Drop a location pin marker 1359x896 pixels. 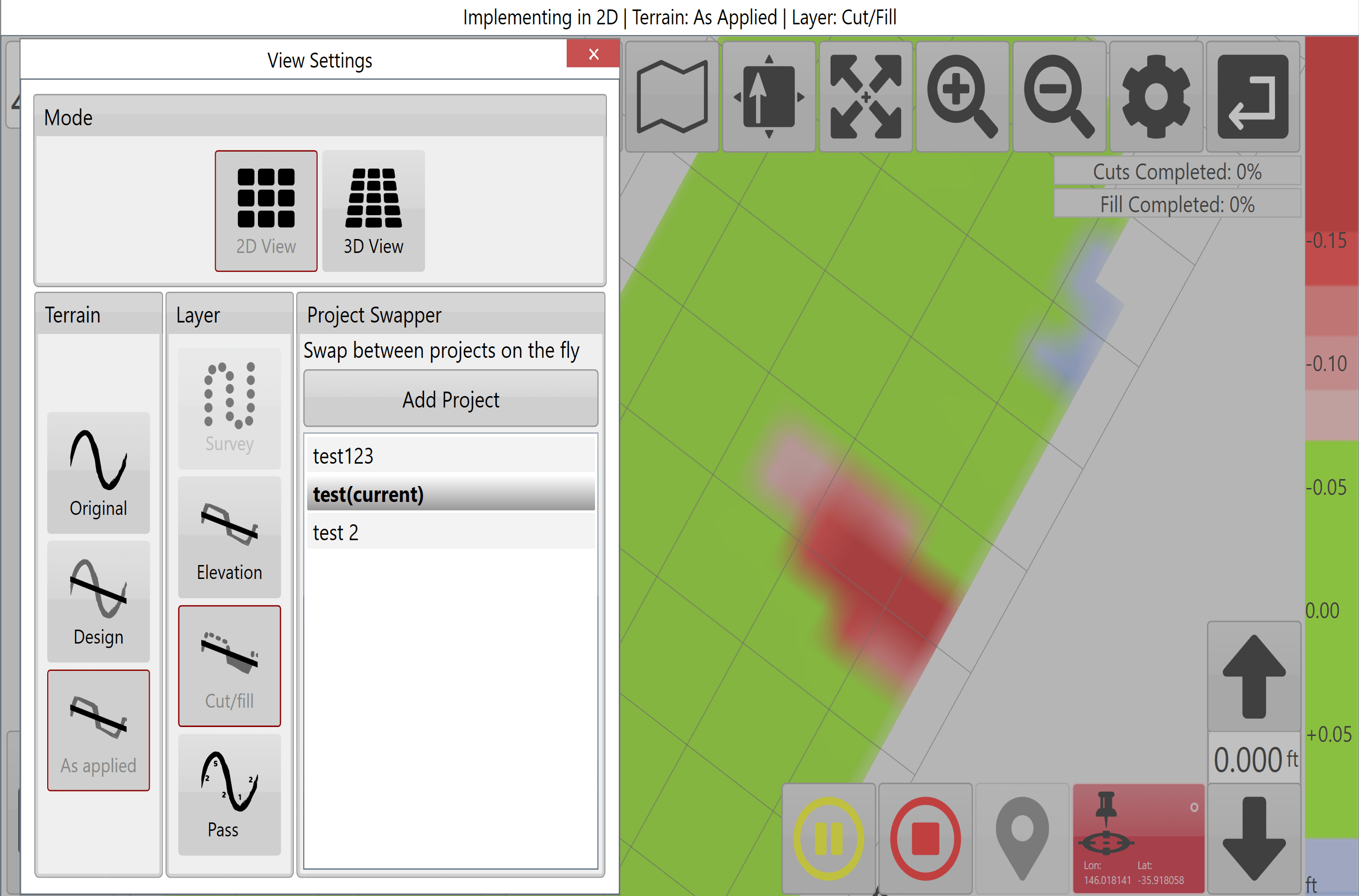[1022, 838]
